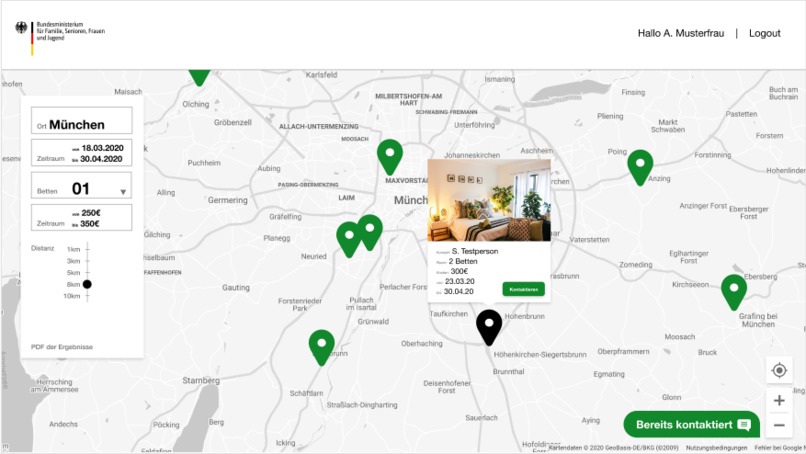Click the 300€ price in the card
806x454 pixels.
click(x=460, y=271)
